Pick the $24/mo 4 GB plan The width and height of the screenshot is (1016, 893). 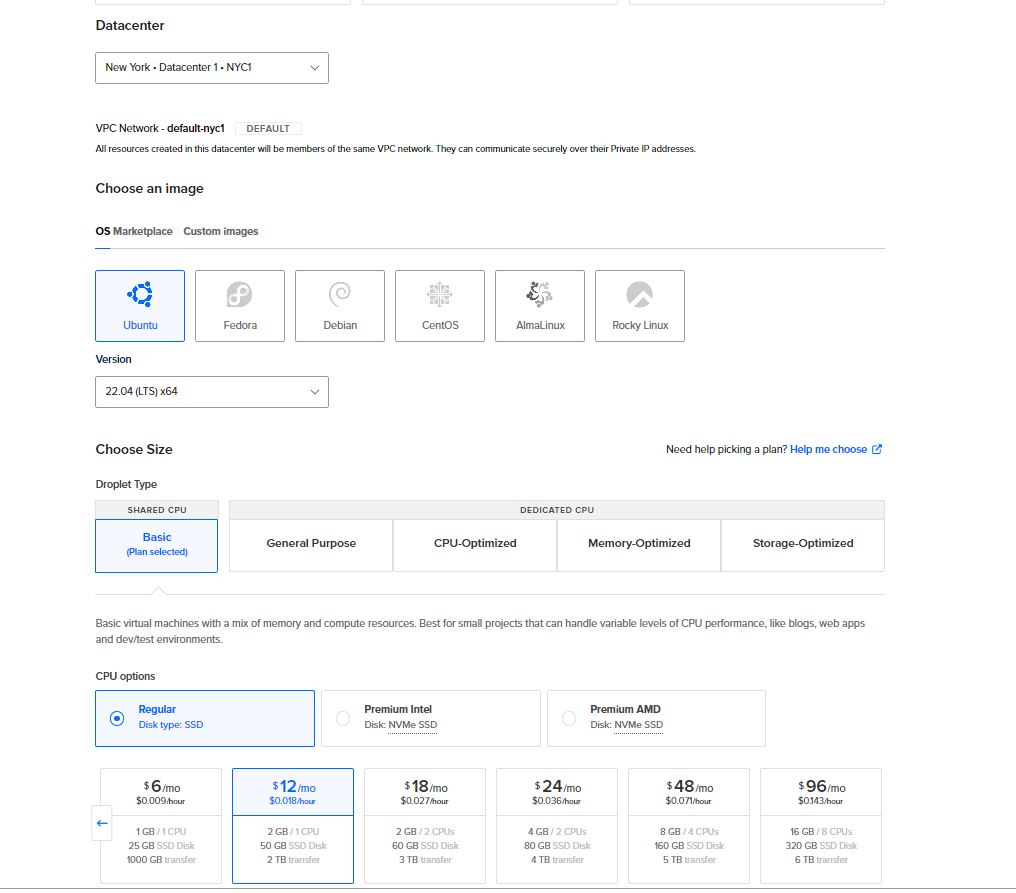[557, 825]
